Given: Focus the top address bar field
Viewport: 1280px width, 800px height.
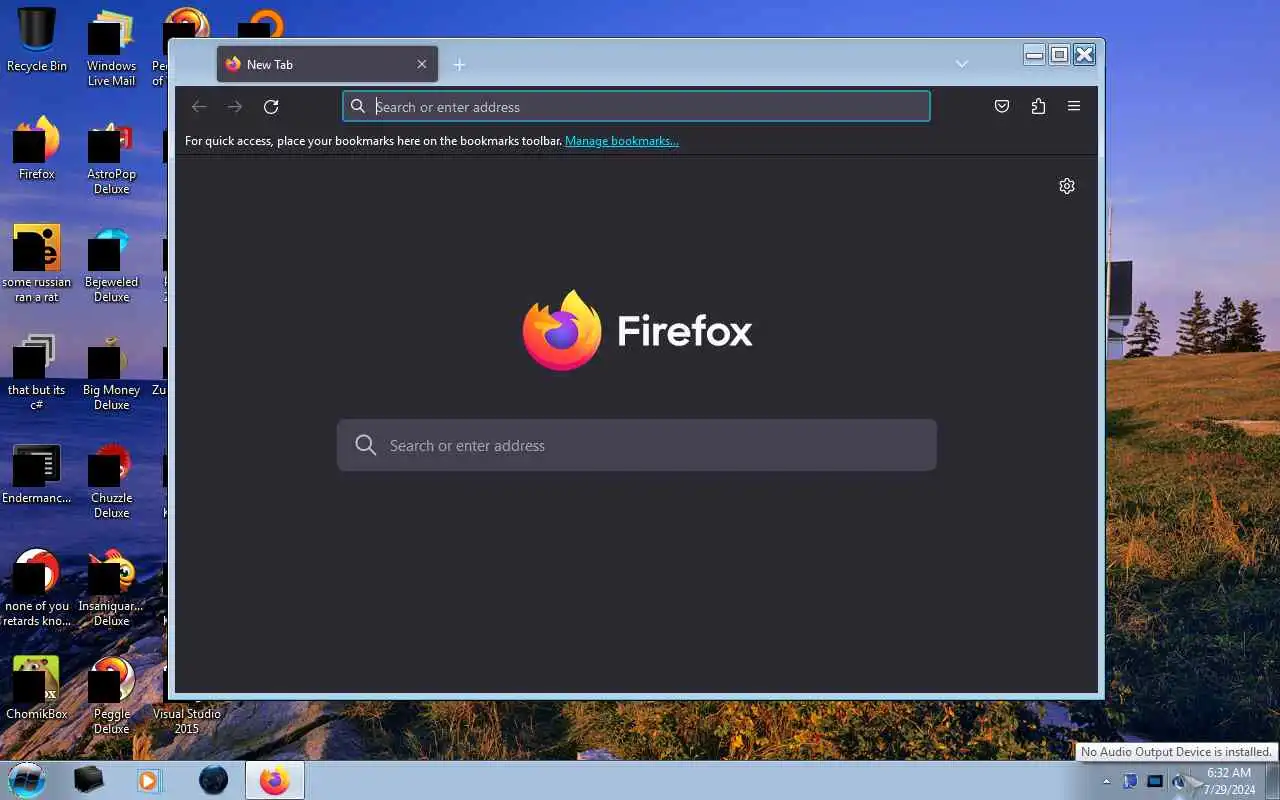Looking at the screenshot, I should coord(636,107).
